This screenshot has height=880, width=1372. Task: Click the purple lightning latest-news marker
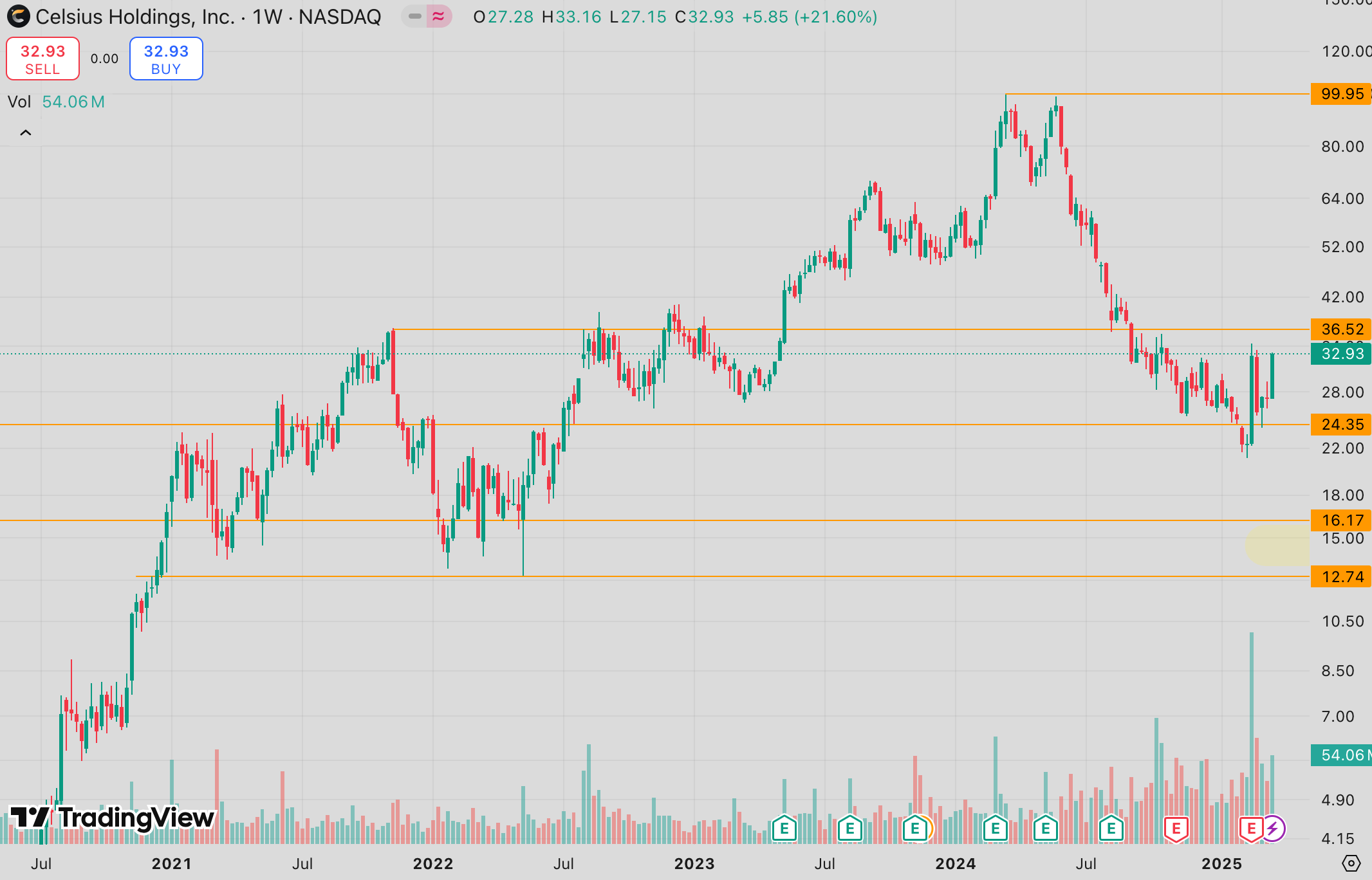[x=1272, y=829]
